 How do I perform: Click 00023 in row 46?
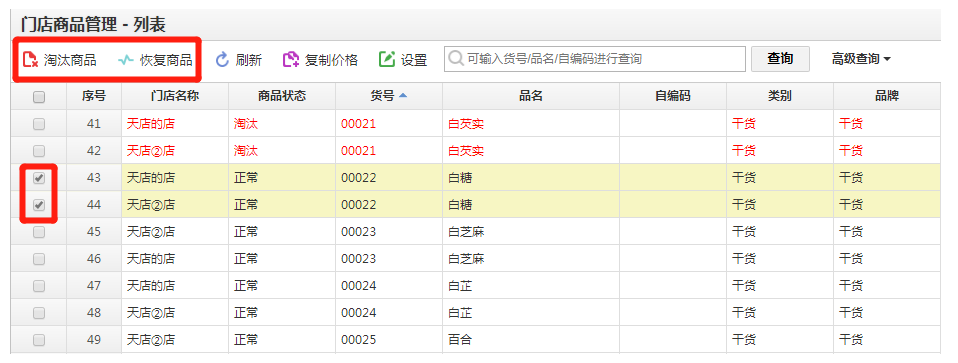[359, 258]
